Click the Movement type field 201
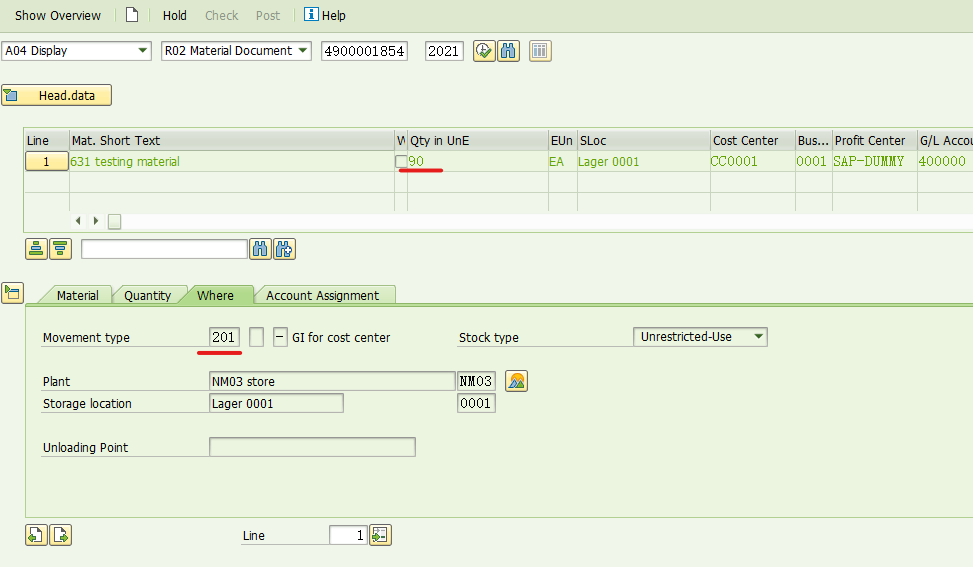Image resolution: width=973 pixels, height=567 pixels. point(224,337)
